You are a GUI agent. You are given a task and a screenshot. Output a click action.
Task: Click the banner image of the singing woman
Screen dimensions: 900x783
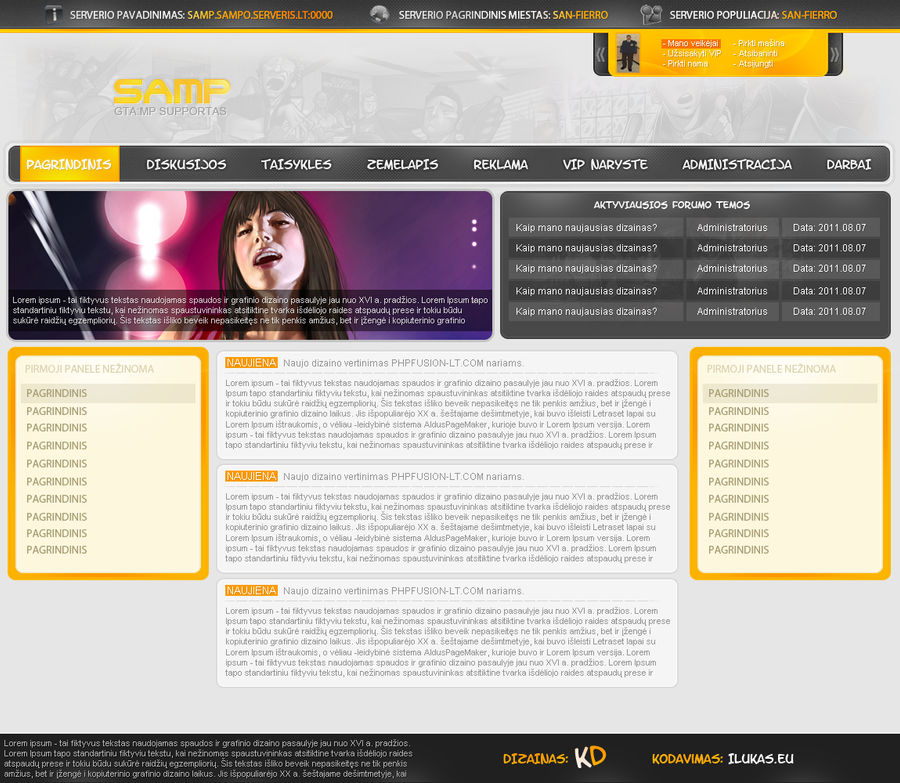click(x=250, y=265)
